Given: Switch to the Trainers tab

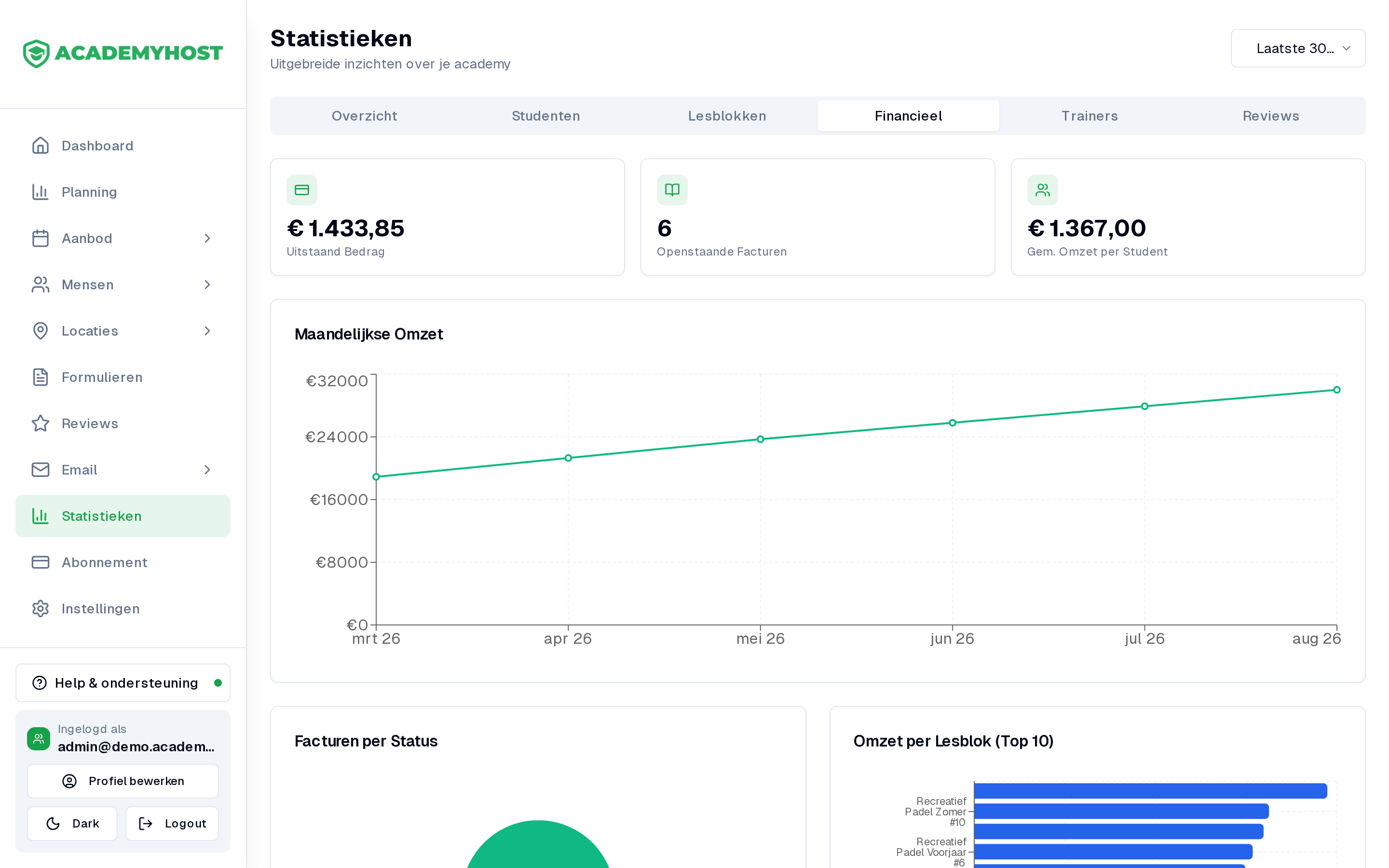Looking at the screenshot, I should [1090, 116].
